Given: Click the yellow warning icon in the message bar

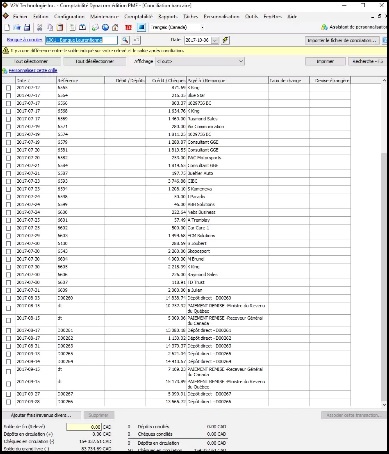Looking at the screenshot, I should pyautogui.click(x=6, y=51).
